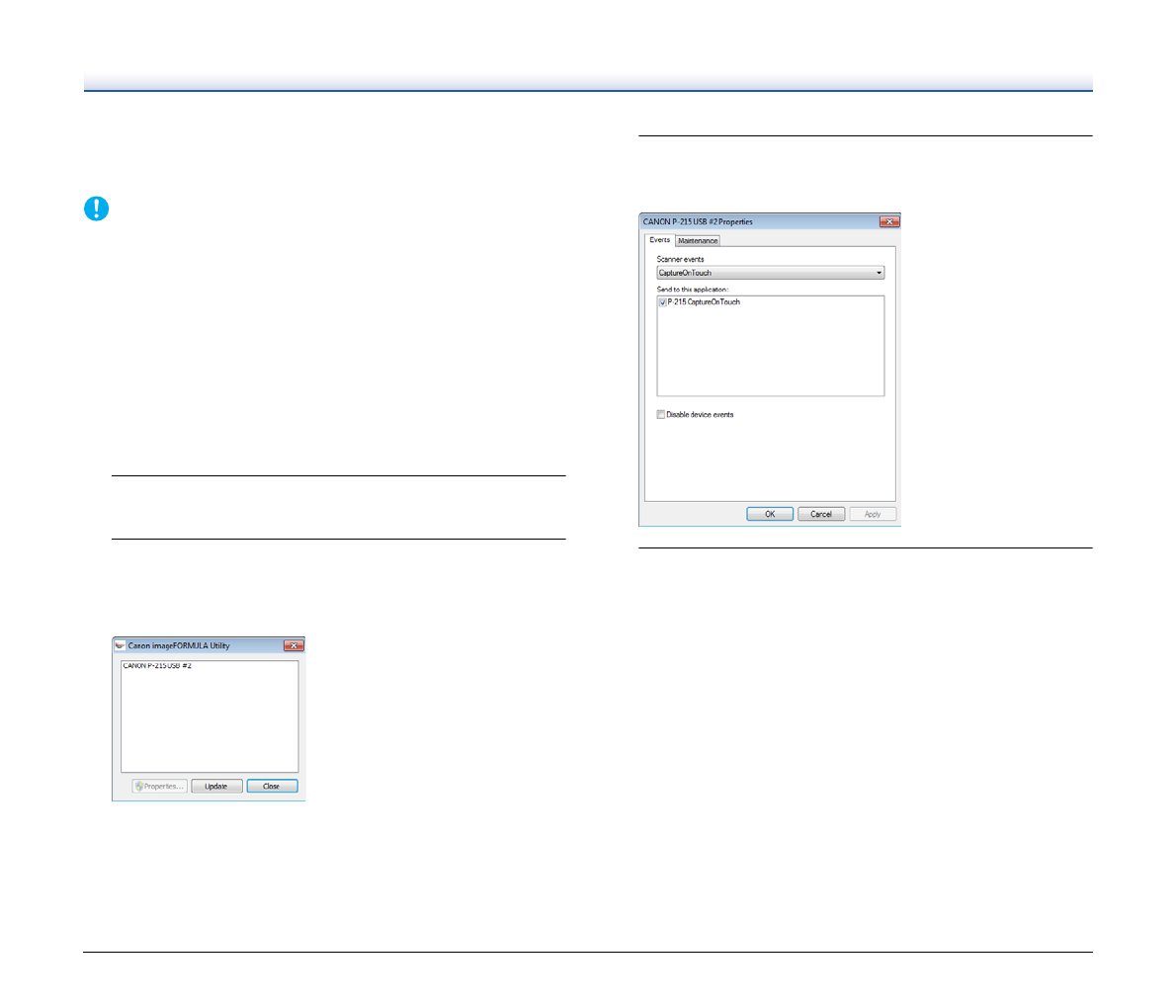Viewport: 1176px width, 1008px height.
Task: Expand the Scanner events CaptureOnTouch dropdown
Action: (x=879, y=273)
